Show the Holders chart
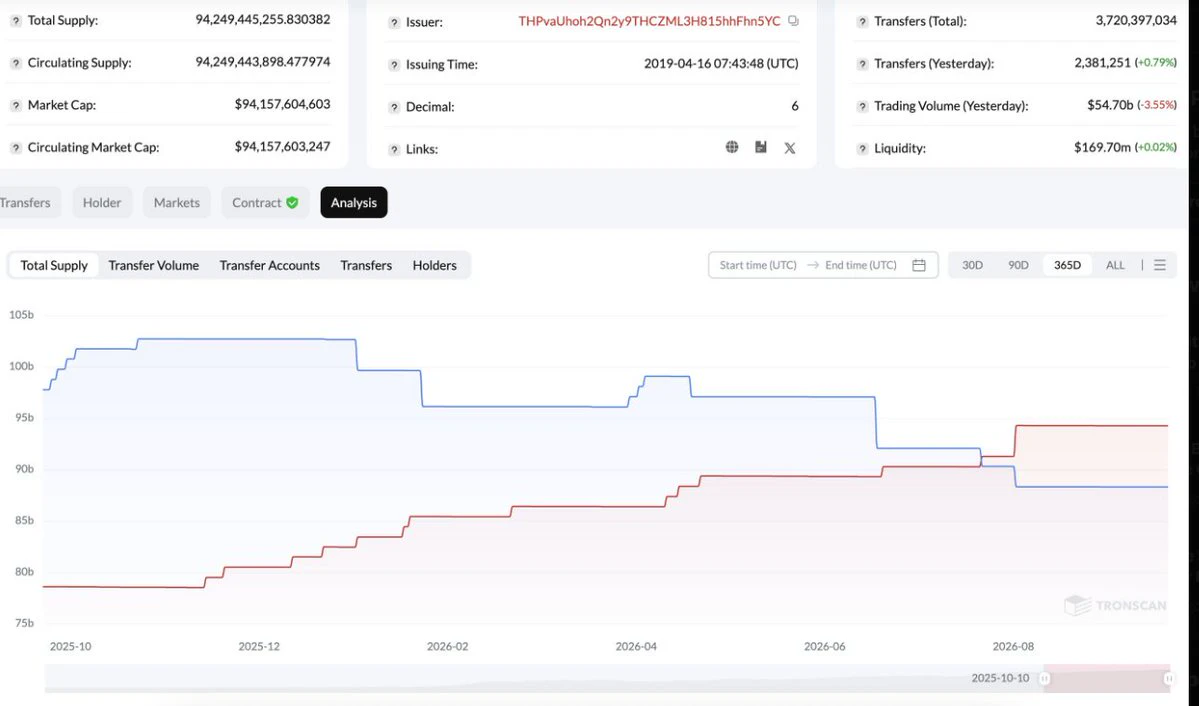The width and height of the screenshot is (1199, 706). 434,265
